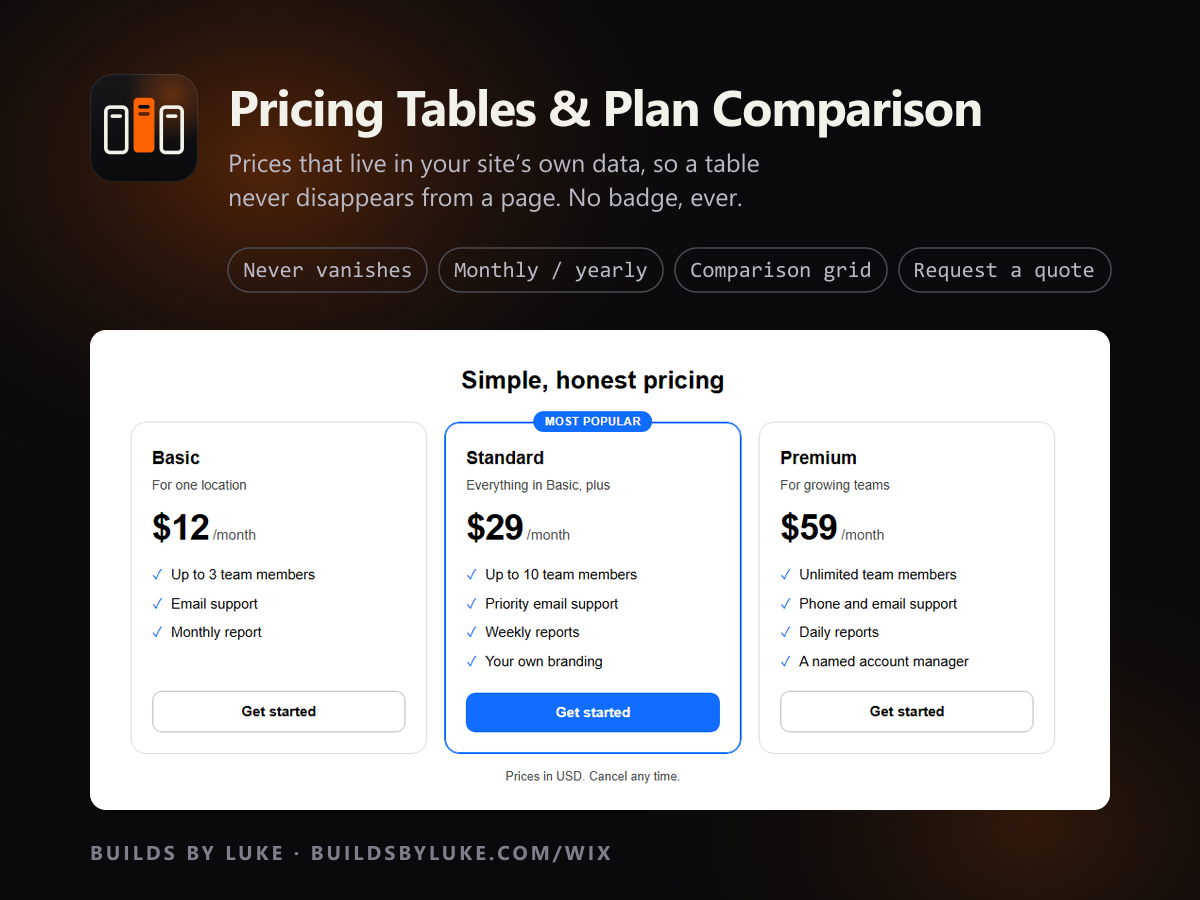The height and width of the screenshot is (900, 1200).
Task: Click the MOST POPULAR badge
Action: pos(593,421)
